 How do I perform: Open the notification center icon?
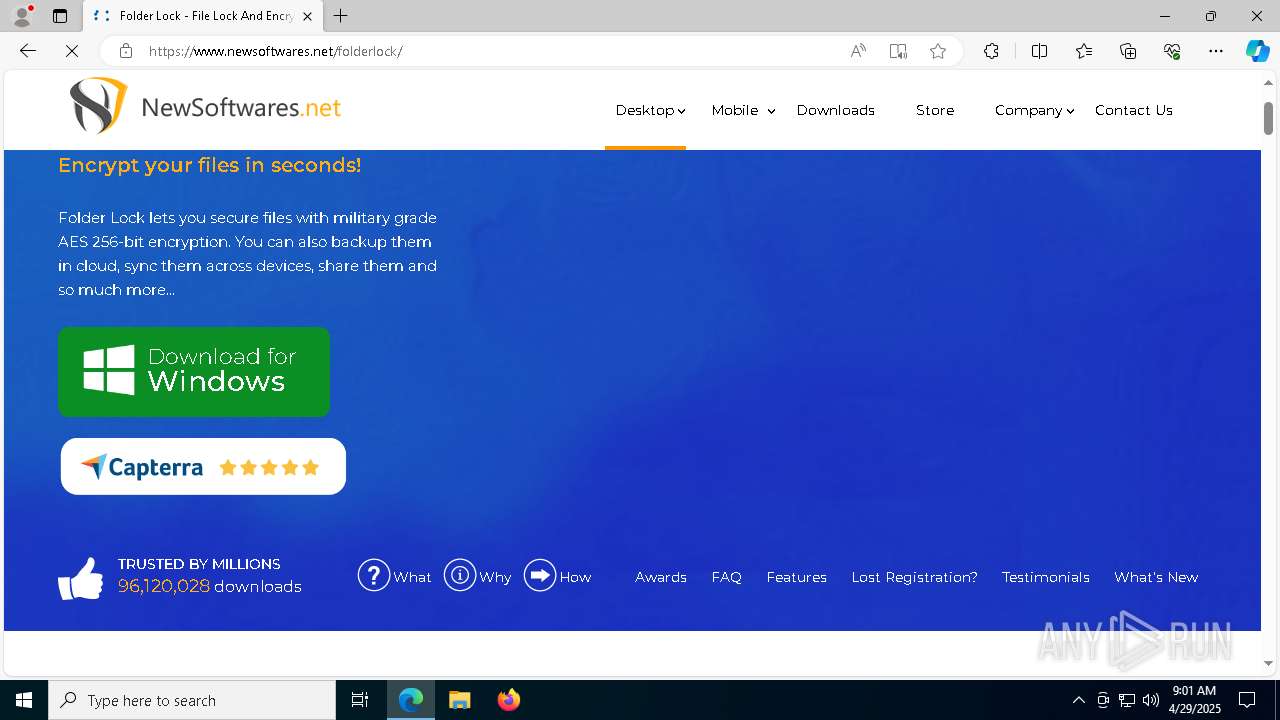(x=1247, y=700)
